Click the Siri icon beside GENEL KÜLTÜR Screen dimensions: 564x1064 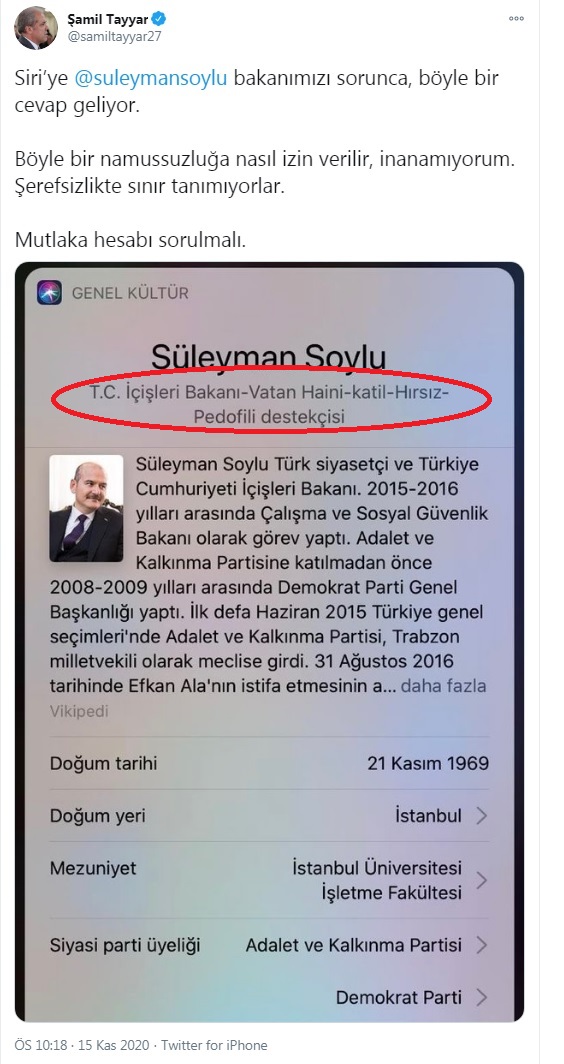pyautogui.click(x=50, y=293)
